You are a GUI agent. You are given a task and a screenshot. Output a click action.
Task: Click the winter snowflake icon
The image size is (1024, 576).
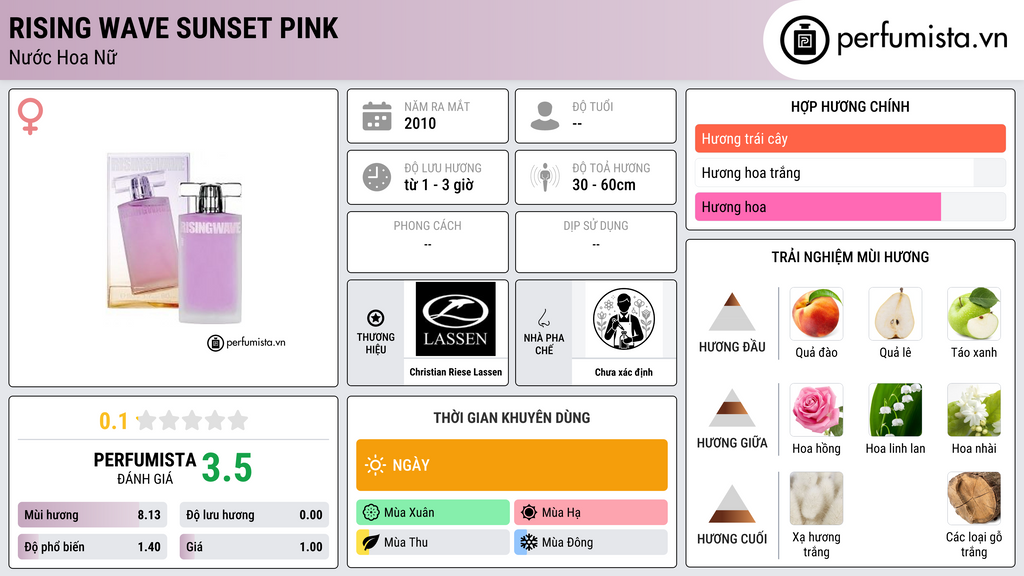tap(529, 542)
